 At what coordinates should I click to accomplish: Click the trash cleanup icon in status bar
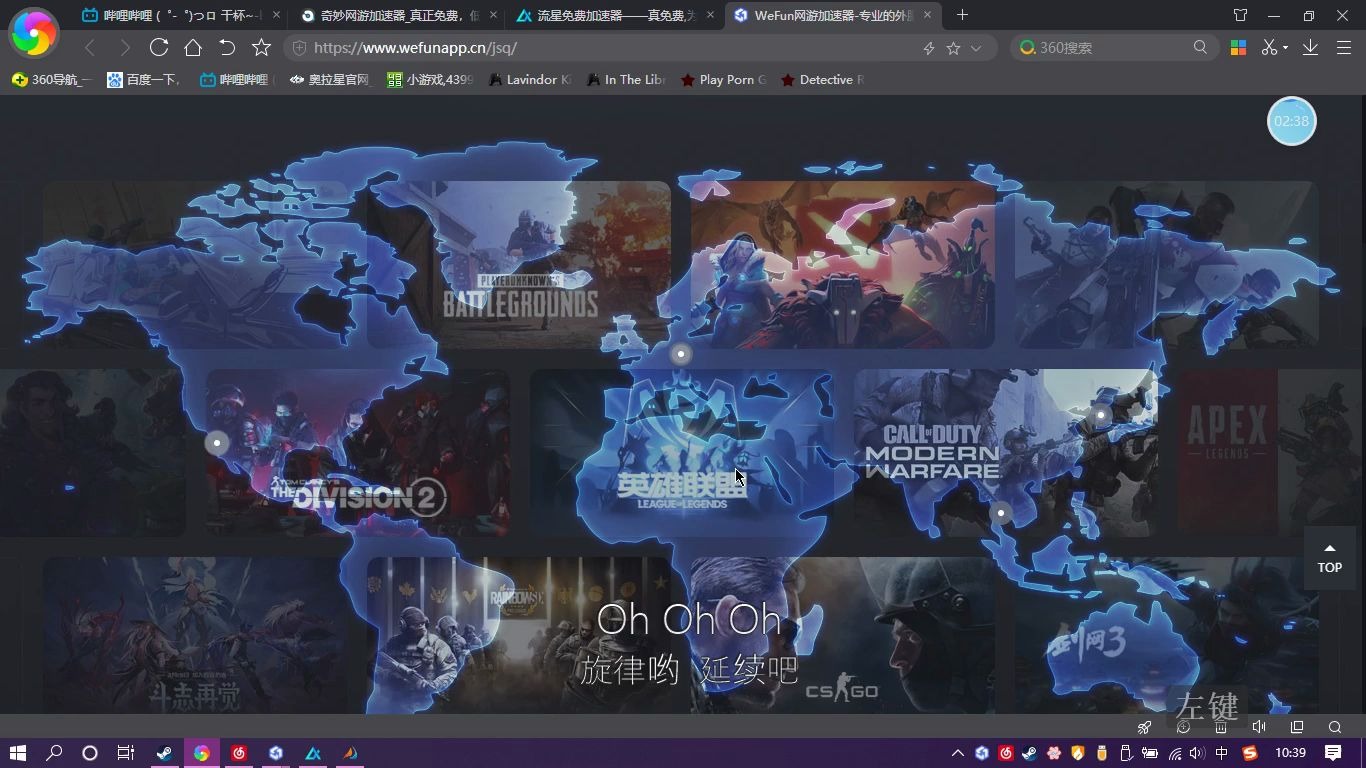1220,727
